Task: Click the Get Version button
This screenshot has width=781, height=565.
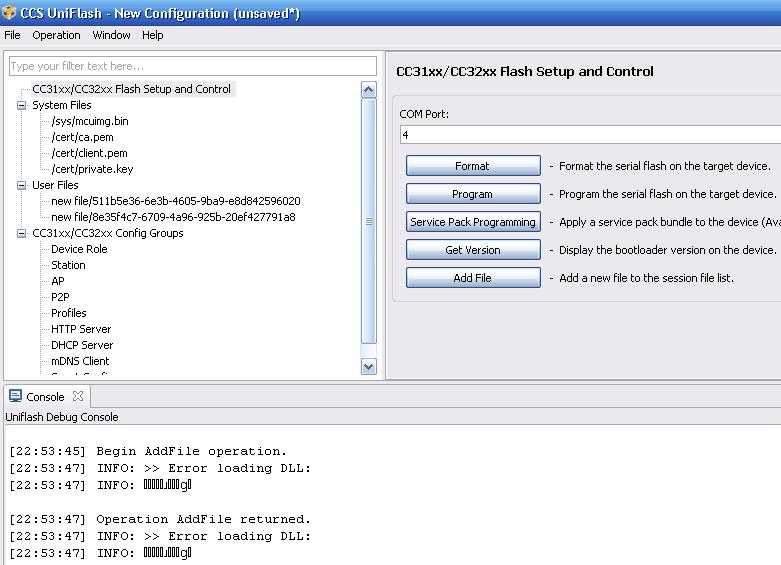Action: [473, 250]
